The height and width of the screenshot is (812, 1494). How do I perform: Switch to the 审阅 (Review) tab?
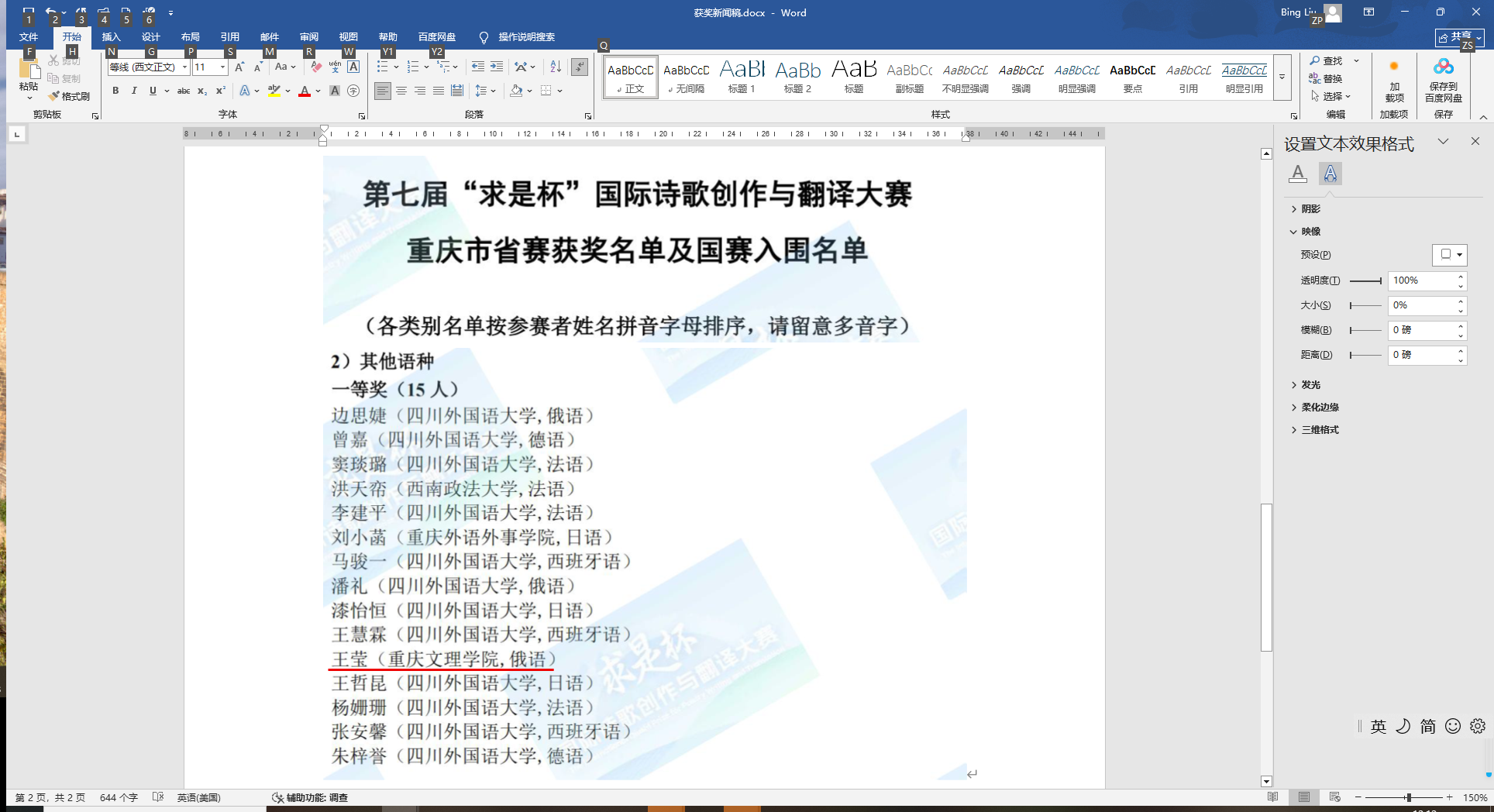point(309,36)
